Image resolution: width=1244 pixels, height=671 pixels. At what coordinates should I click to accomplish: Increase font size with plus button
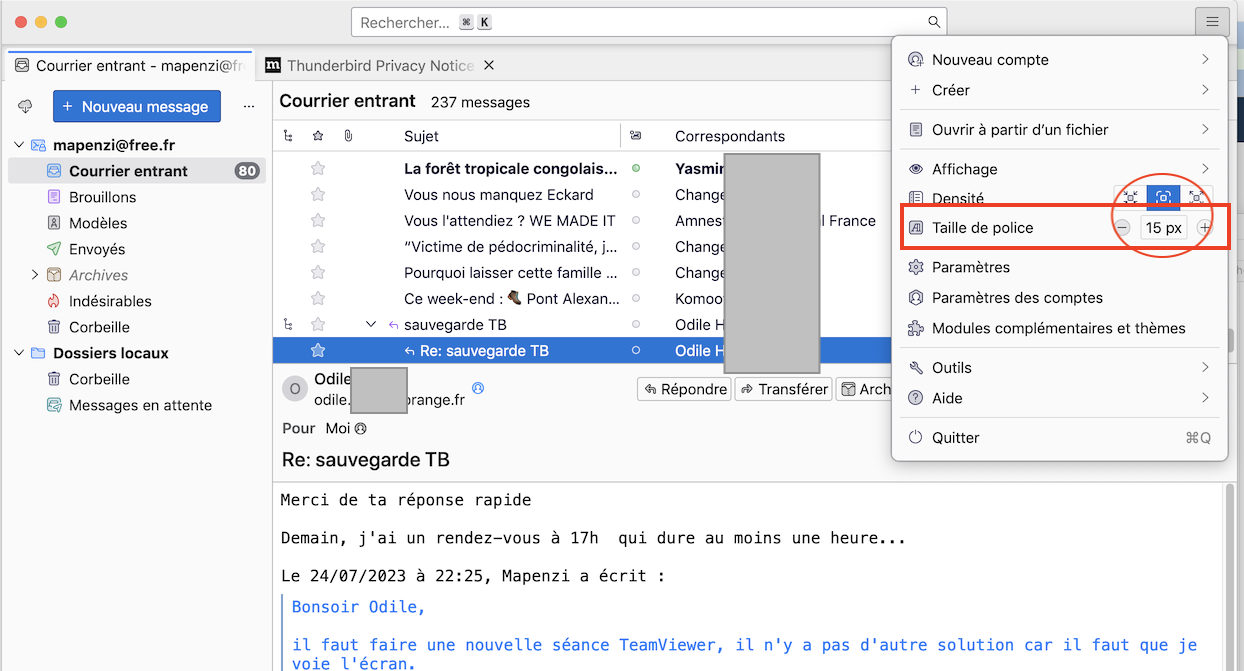pos(1205,228)
